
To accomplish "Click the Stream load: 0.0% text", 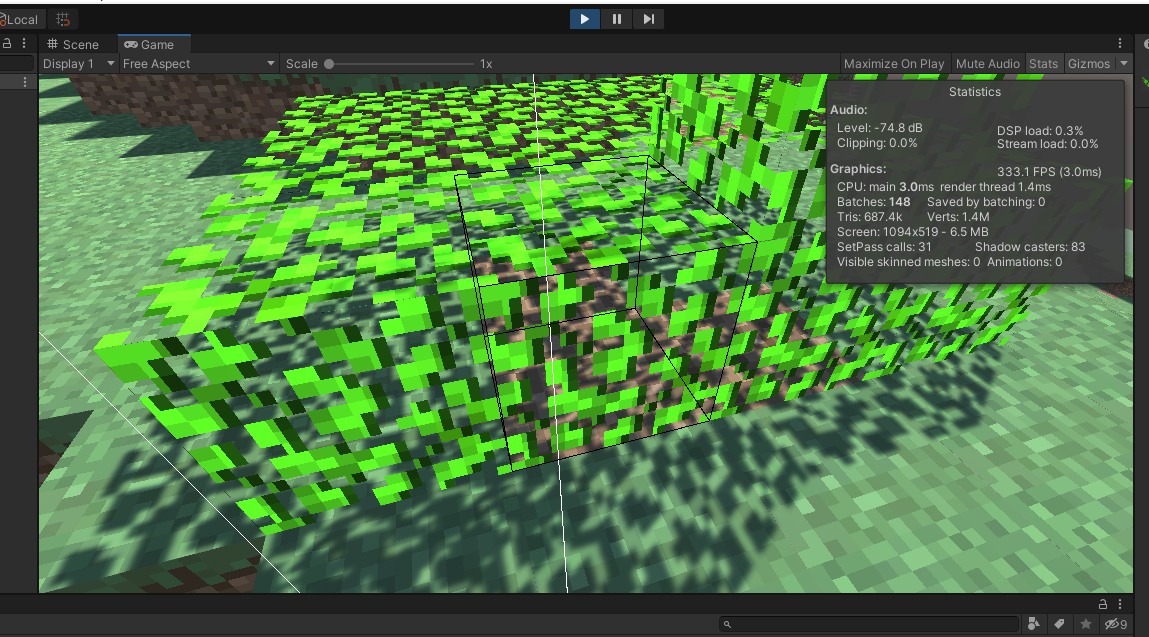I will 1047,144.
